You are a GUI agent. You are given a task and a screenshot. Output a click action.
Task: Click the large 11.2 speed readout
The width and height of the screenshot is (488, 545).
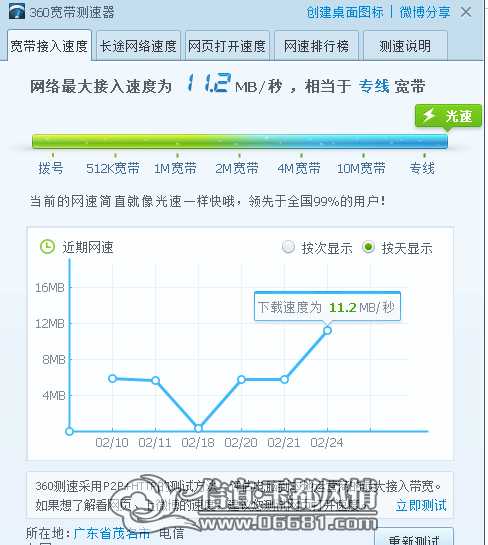208,83
